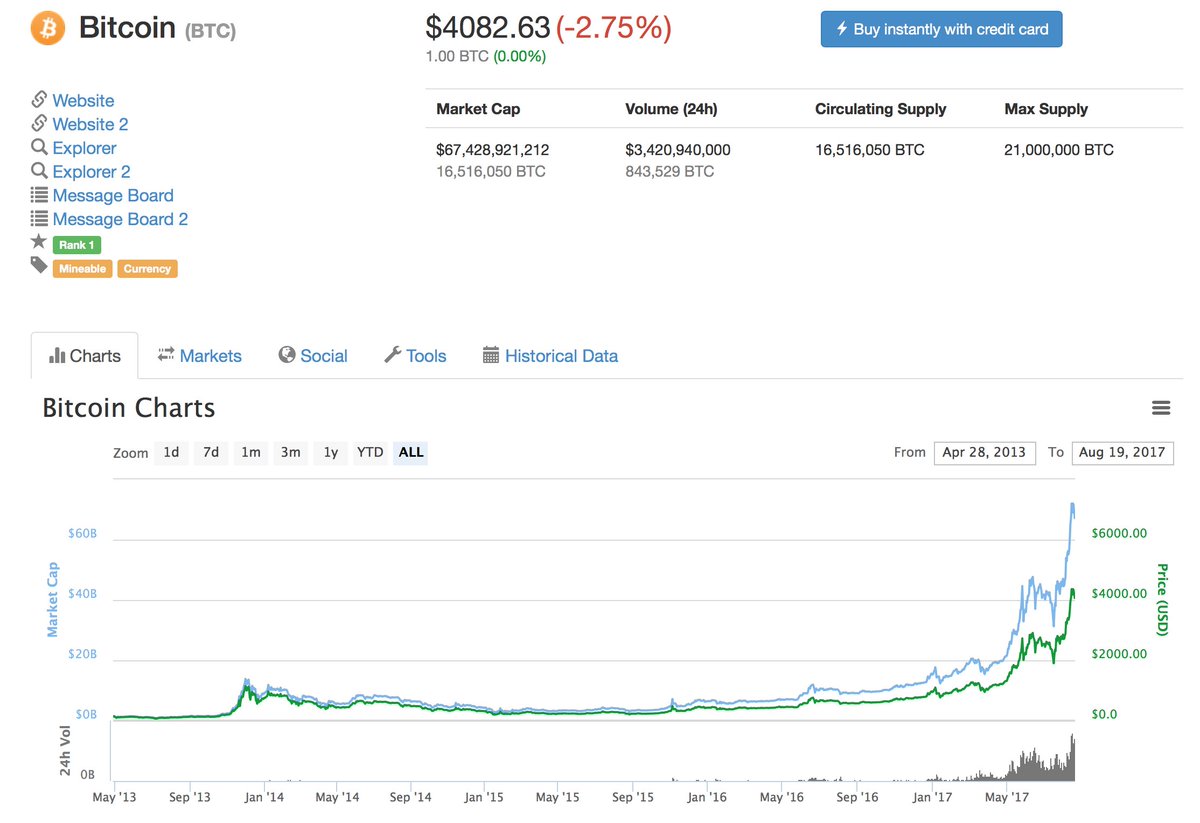The width and height of the screenshot is (1200, 823).
Task: Open the Explorer link
Action: (84, 148)
